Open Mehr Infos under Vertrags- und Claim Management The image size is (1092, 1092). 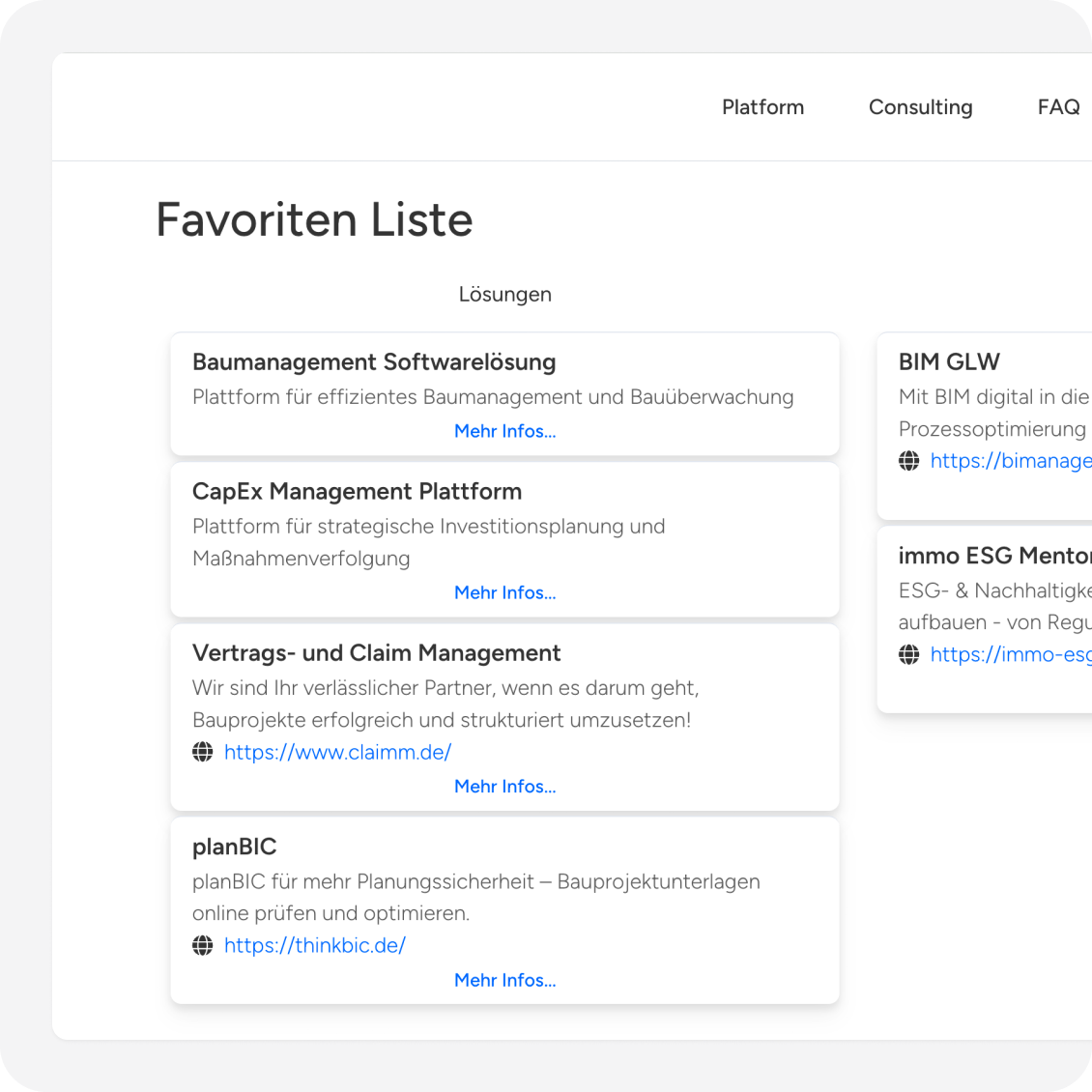(504, 787)
